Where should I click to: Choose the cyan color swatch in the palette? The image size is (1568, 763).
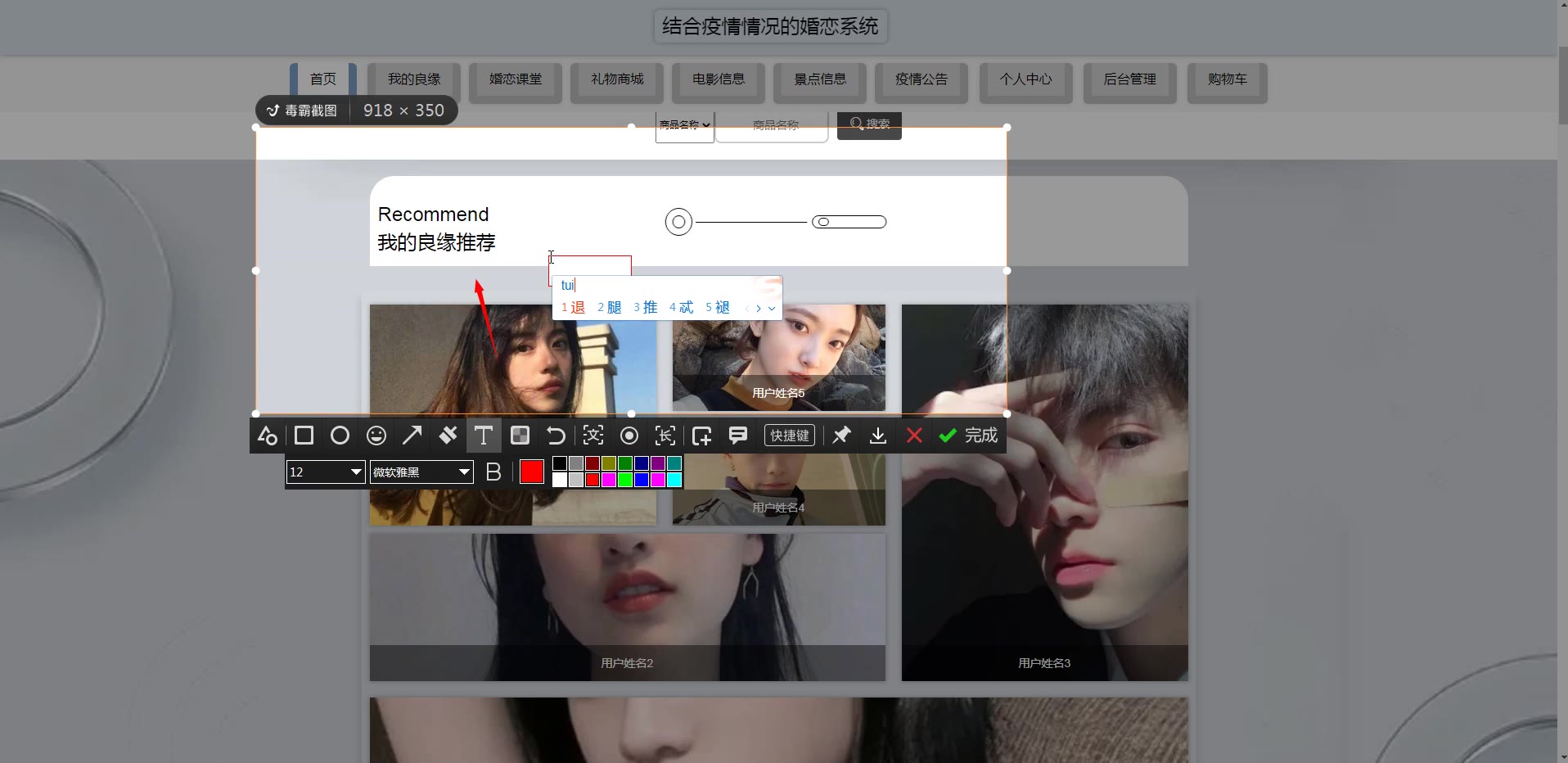tap(674, 480)
